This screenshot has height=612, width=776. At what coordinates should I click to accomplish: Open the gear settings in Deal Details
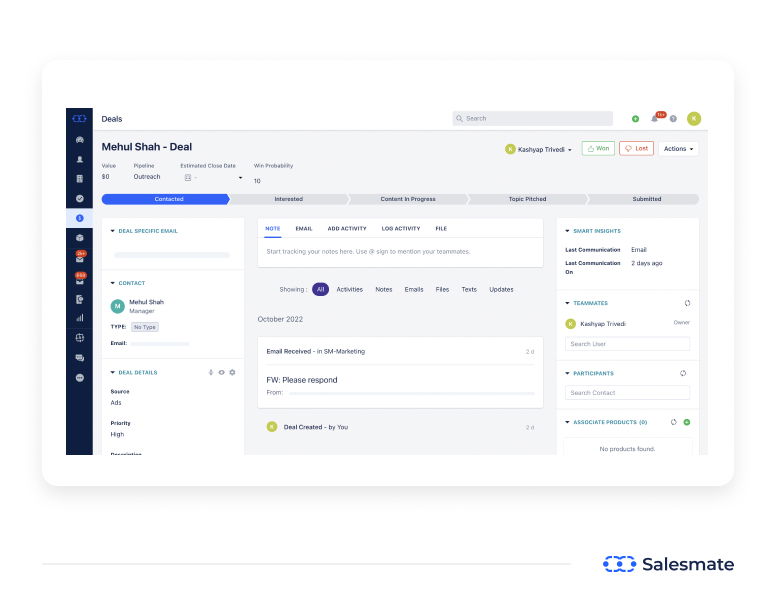point(232,372)
